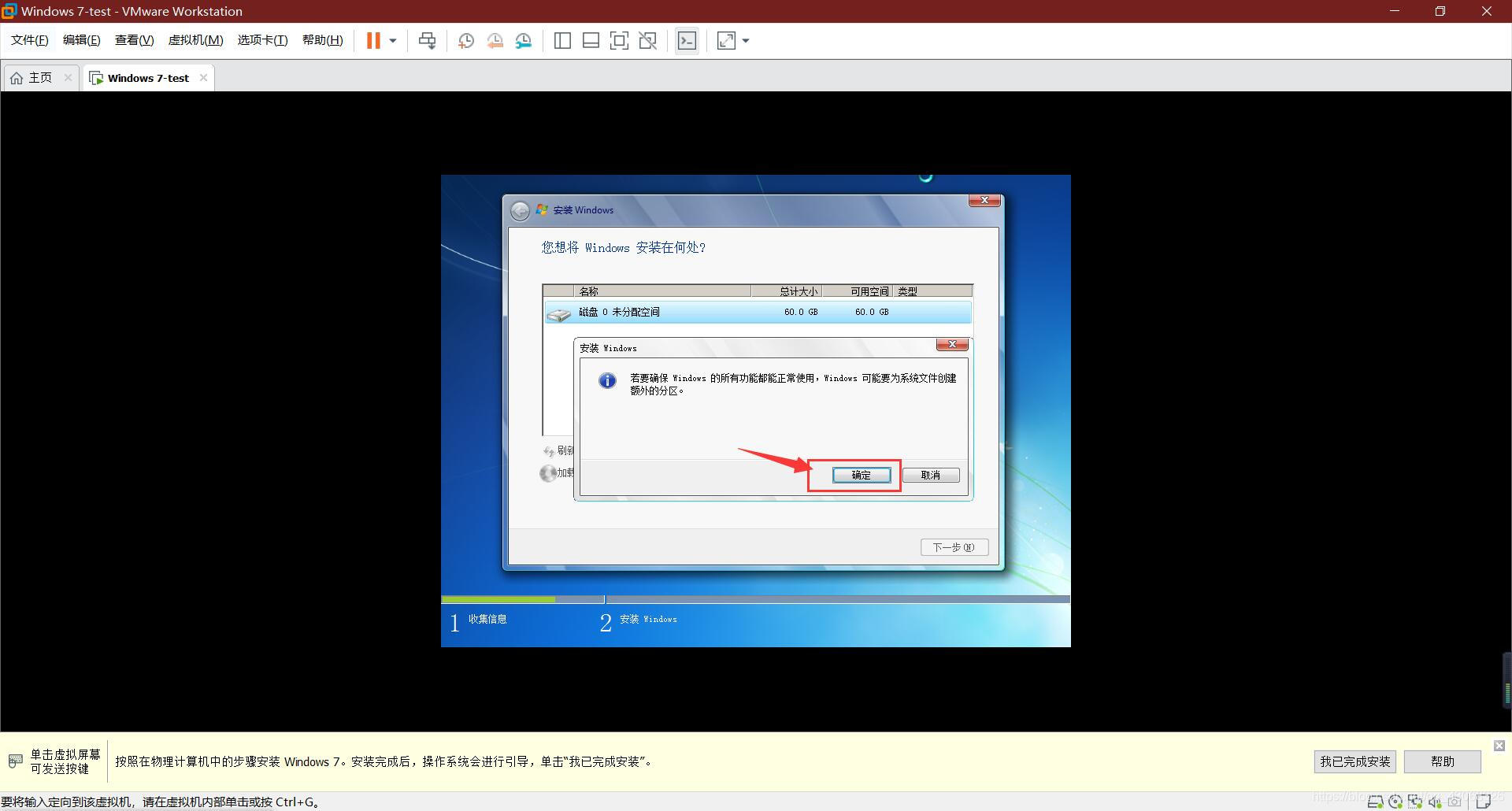Click the 我已完成安装 button
The image size is (1512, 811).
[1355, 761]
